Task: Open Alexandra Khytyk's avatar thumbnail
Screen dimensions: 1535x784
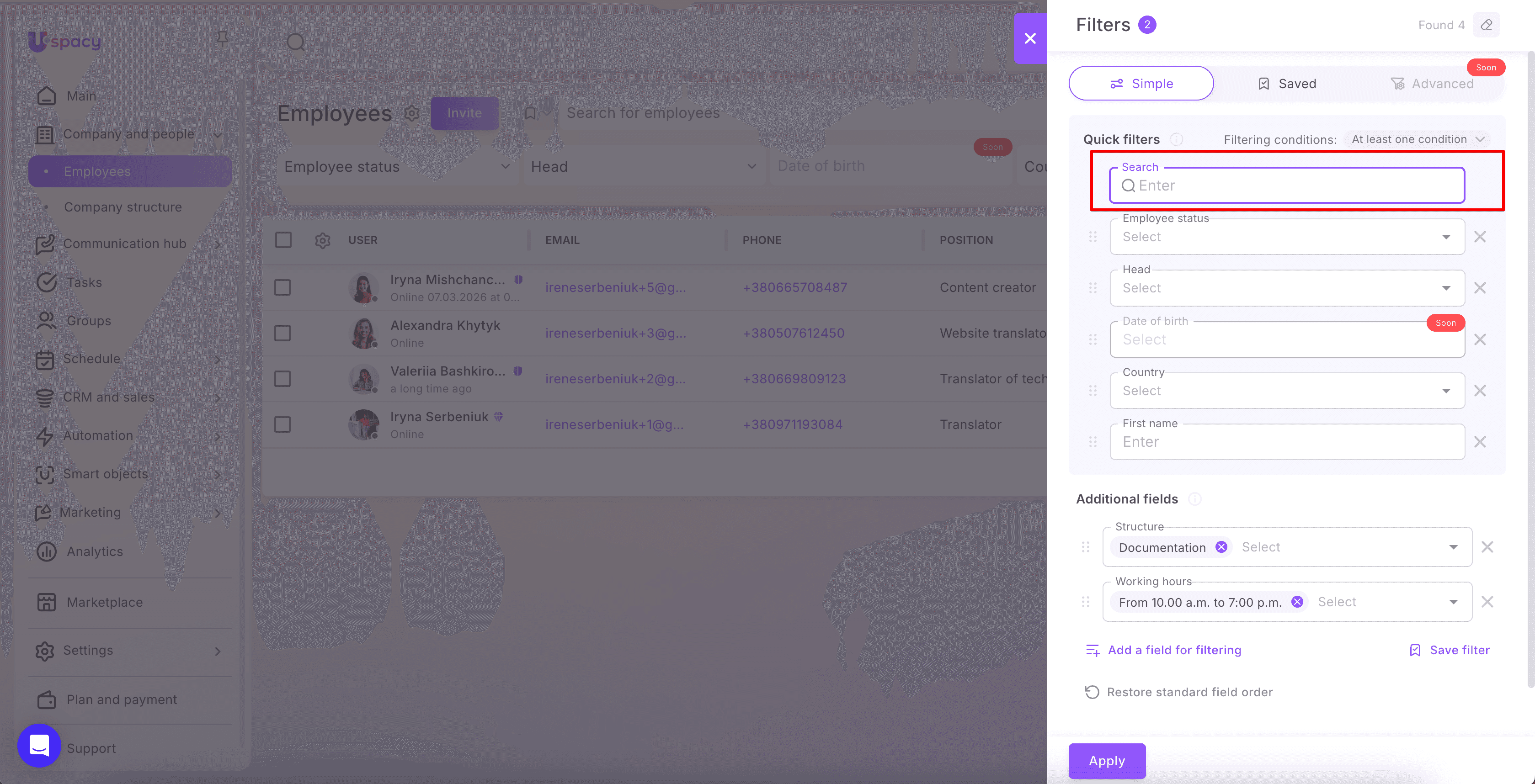Action: pyautogui.click(x=363, y=333)
